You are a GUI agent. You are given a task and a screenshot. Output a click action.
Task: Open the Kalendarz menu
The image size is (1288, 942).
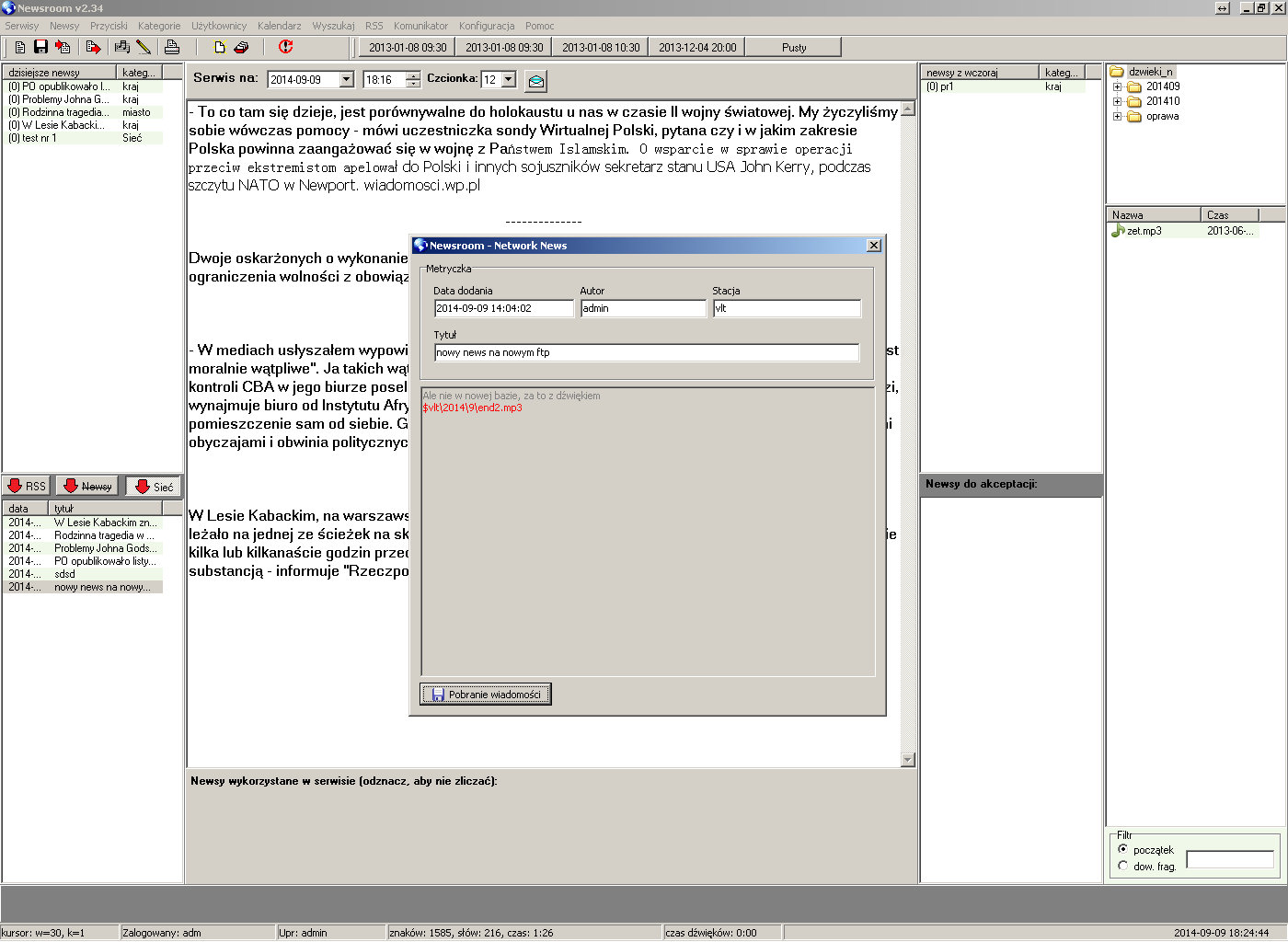click(x=280, y=26)
